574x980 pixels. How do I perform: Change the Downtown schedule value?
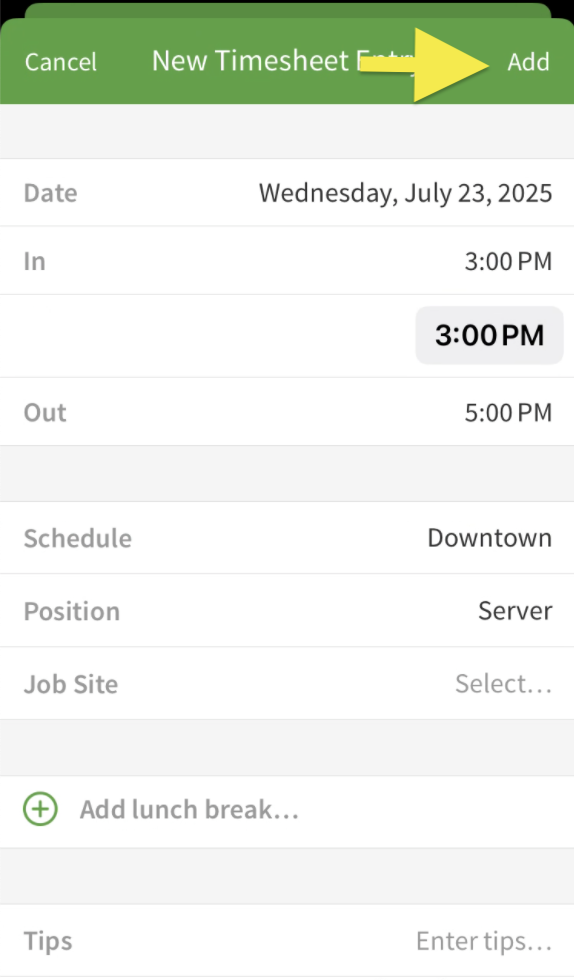pyautogui.click(x=490, y=538)
